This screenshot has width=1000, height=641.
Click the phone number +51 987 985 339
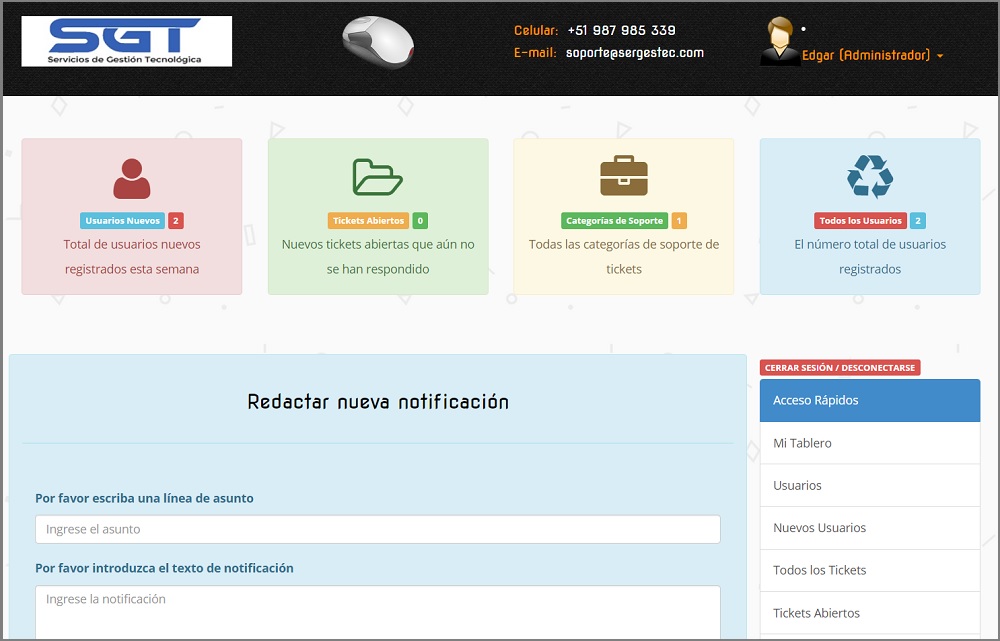(x=621, y=30)
